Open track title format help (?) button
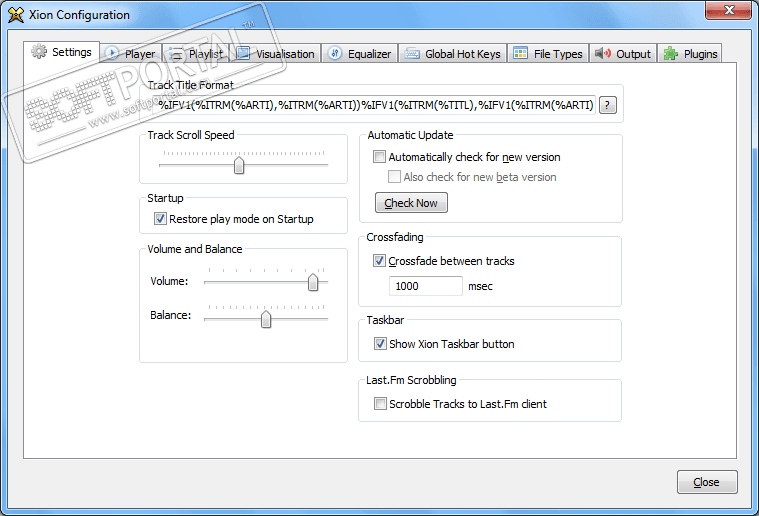Screen dimensions: 759x516 (607, 105)
